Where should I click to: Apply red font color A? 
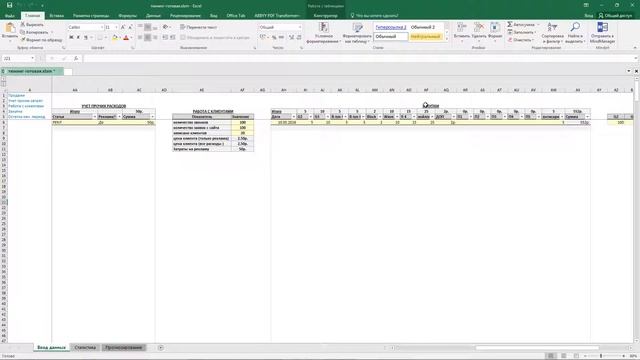click(126, 38)
